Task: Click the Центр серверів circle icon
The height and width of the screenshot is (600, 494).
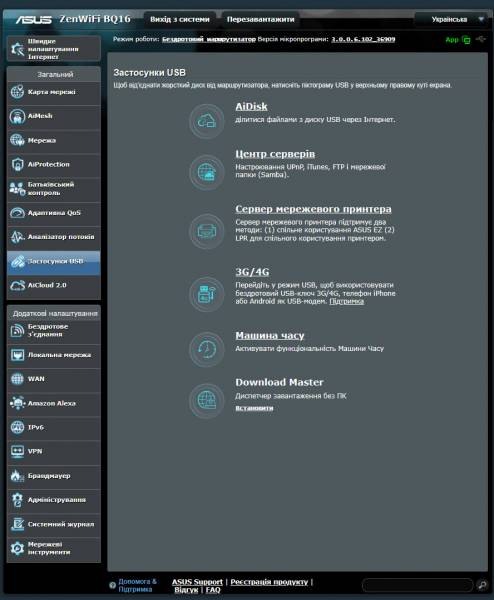Action: pos(207,172)
